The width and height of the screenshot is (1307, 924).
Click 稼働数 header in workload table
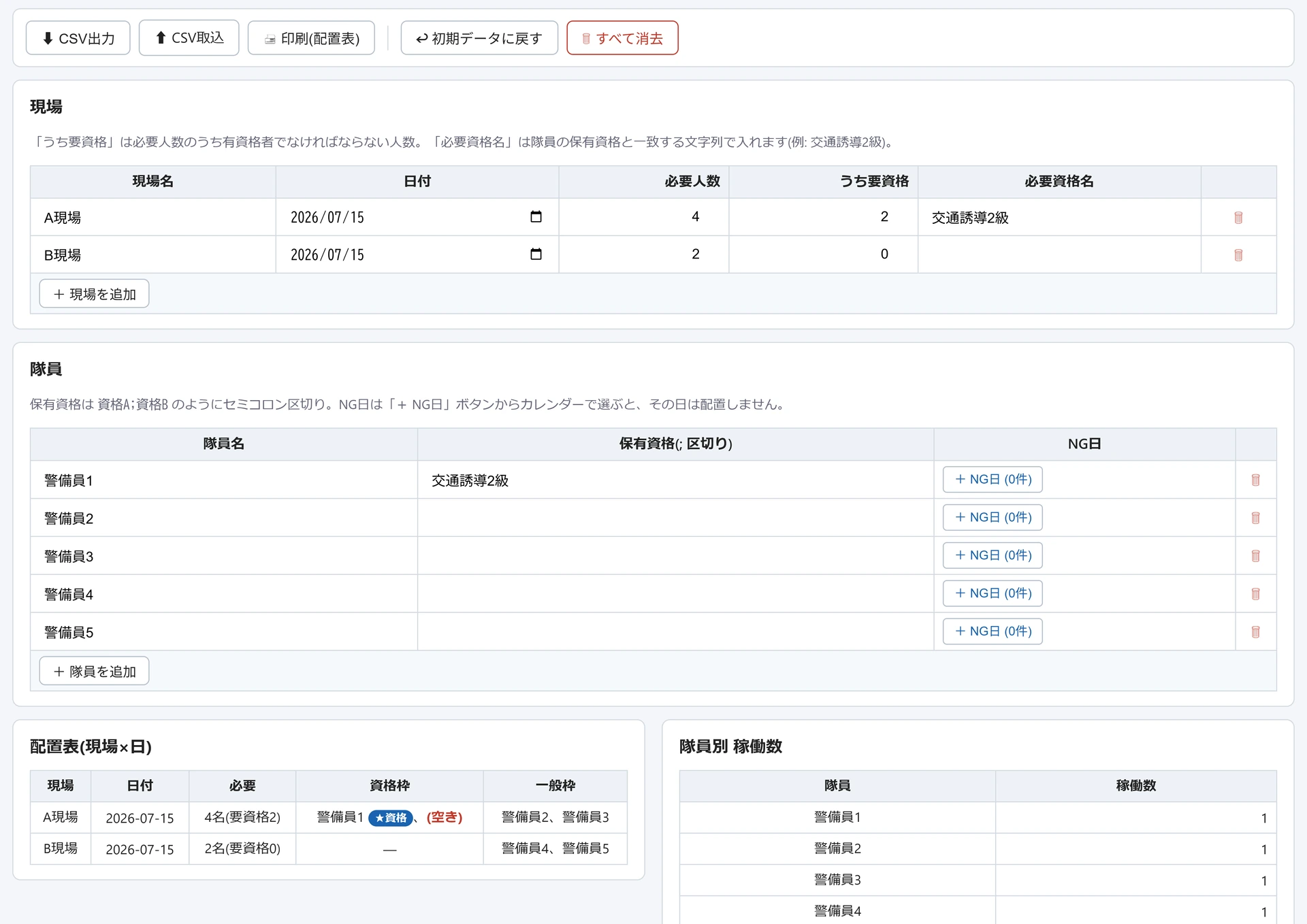(1135, 786)
